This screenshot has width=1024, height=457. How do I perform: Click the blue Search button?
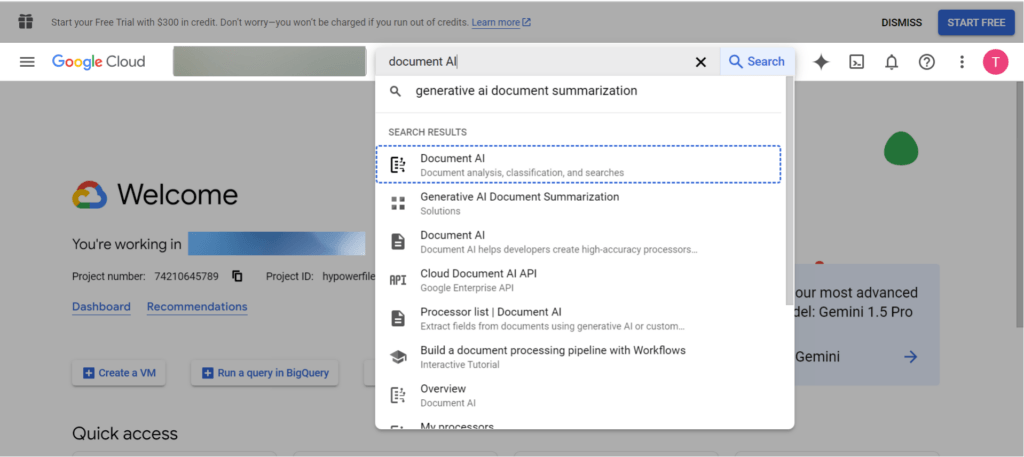[x=757, y=62]
